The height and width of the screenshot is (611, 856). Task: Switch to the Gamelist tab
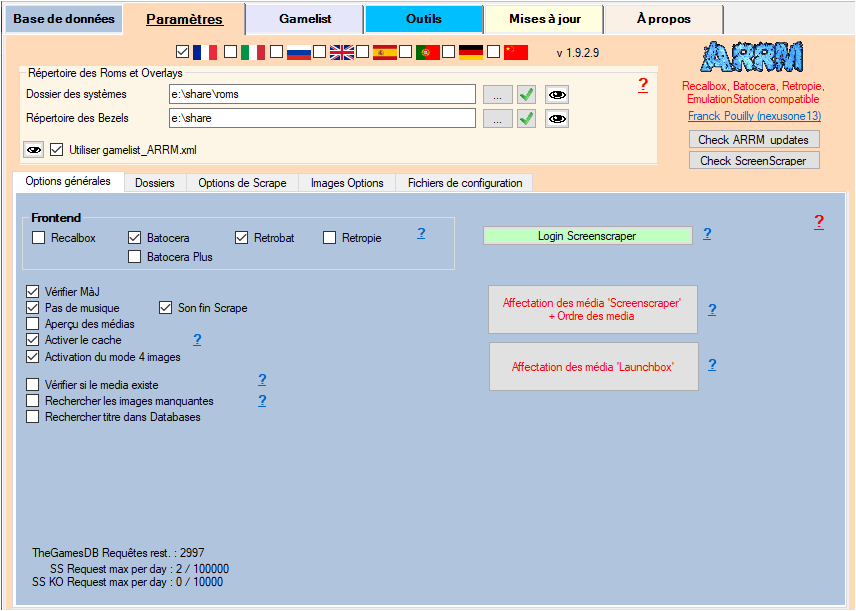(x=305, y=19)
